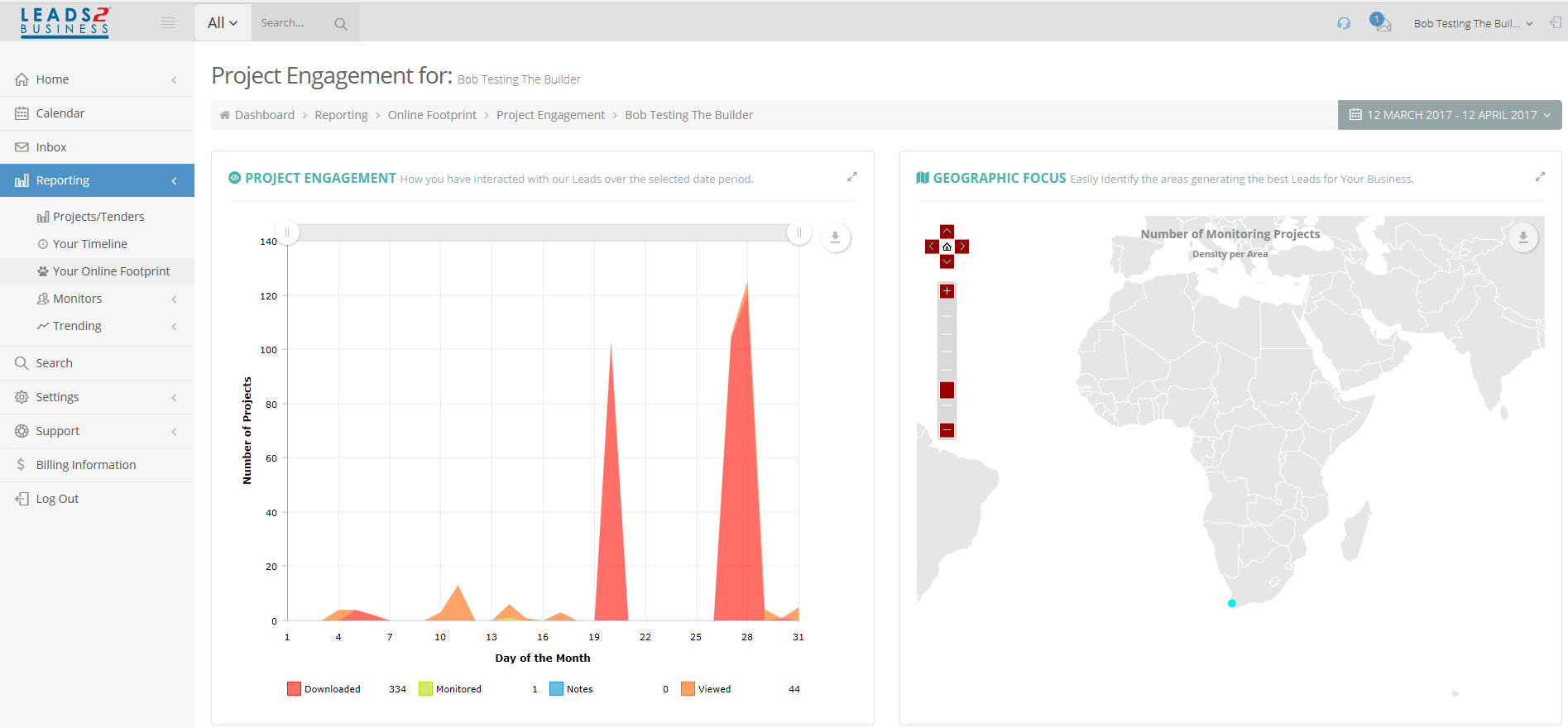Click the map zoom slider handle
Image resolution: width=1568 pixels, height=728 pixels.
[947, 390]
